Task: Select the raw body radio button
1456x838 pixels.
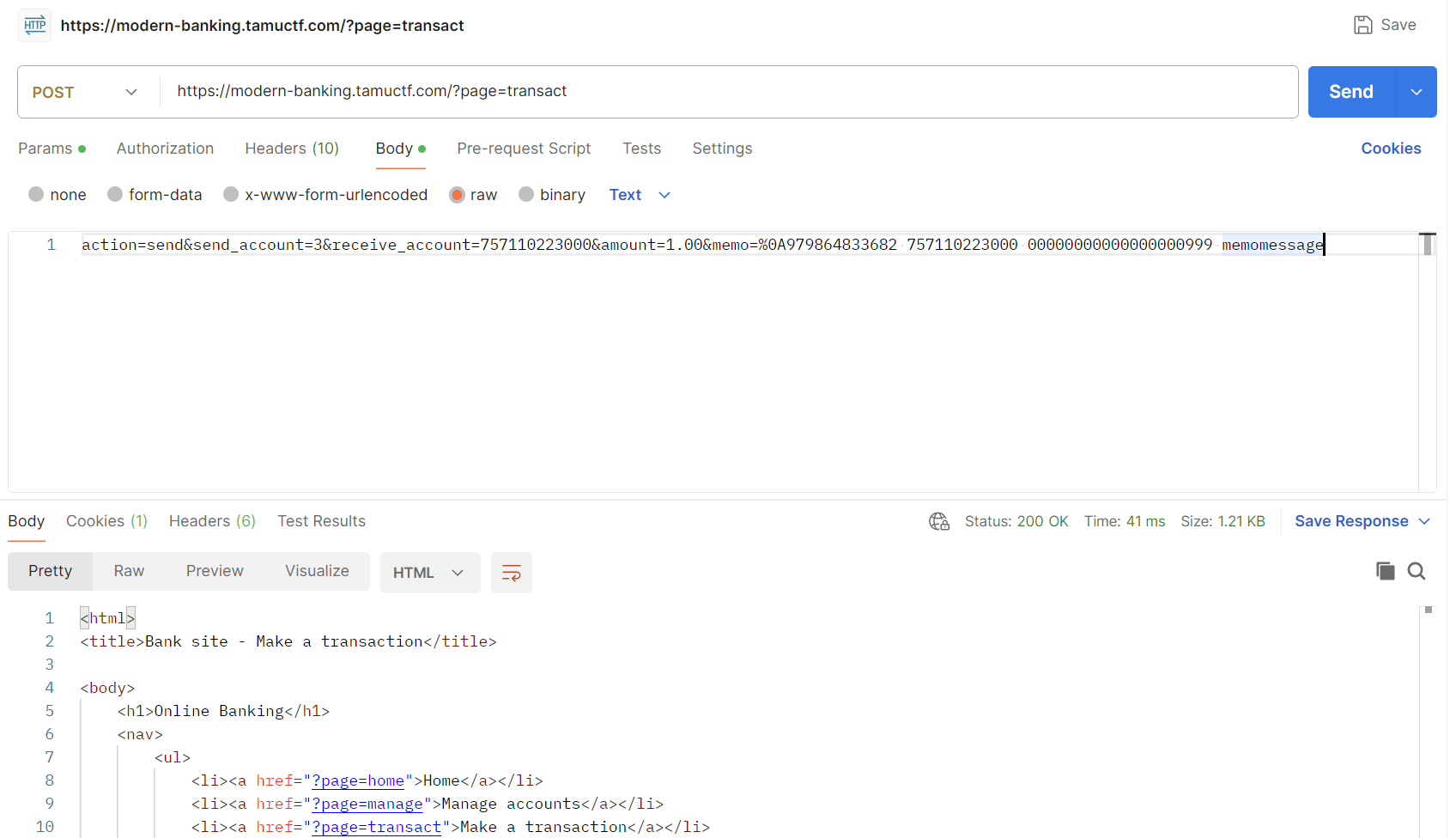Action: (457, 195)
